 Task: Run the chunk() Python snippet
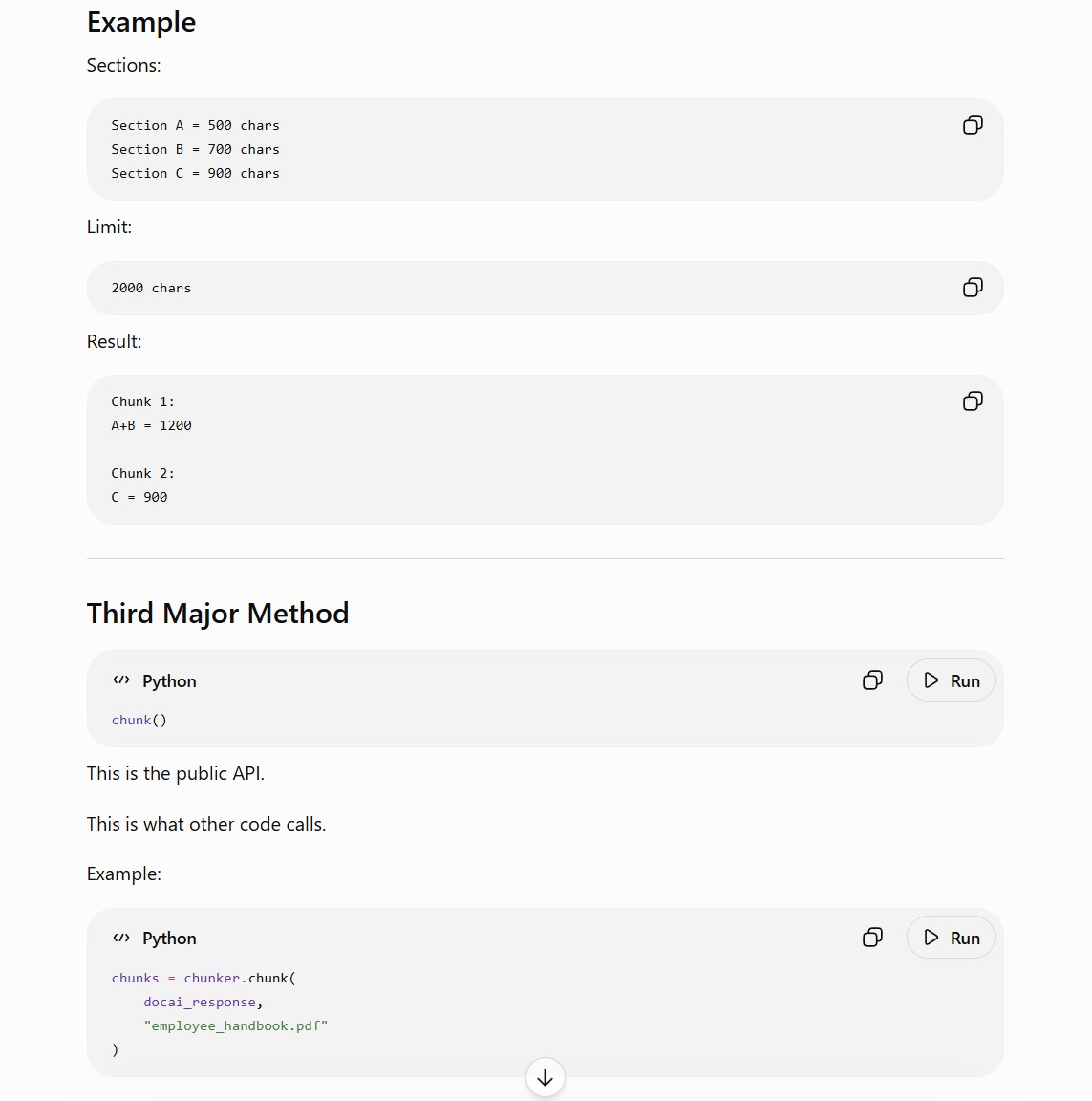(x=951, y=680)
